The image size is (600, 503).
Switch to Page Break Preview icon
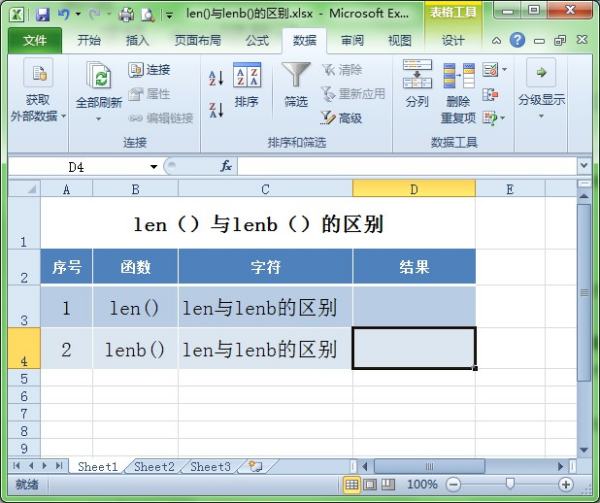(388, 484)
